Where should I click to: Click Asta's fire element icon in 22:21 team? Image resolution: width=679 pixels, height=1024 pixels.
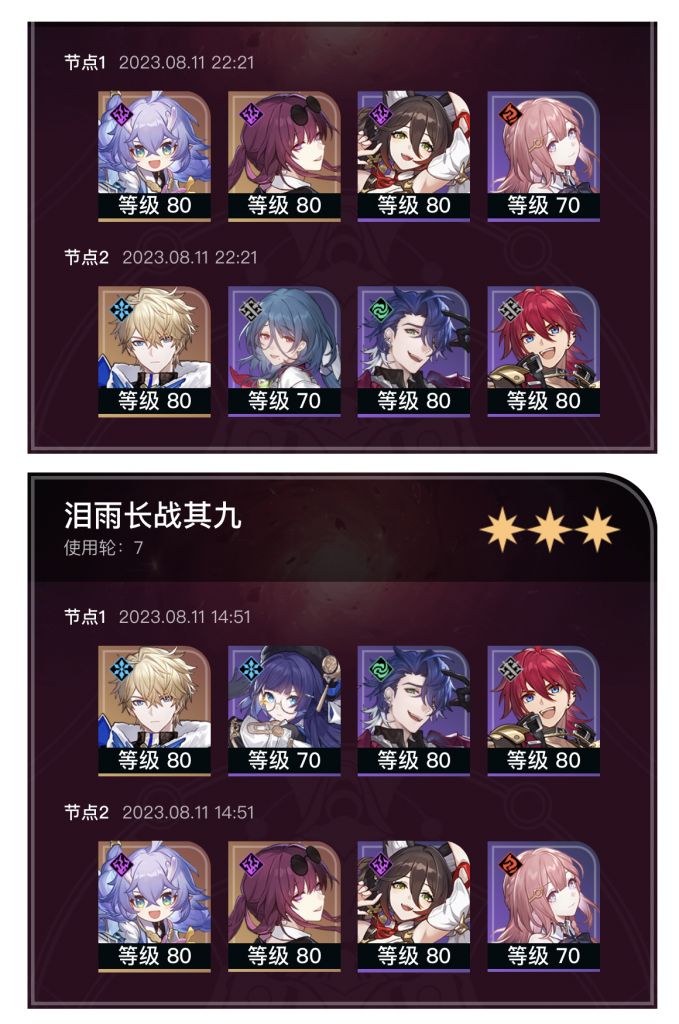pyautogui.click(x=511, y=115)
